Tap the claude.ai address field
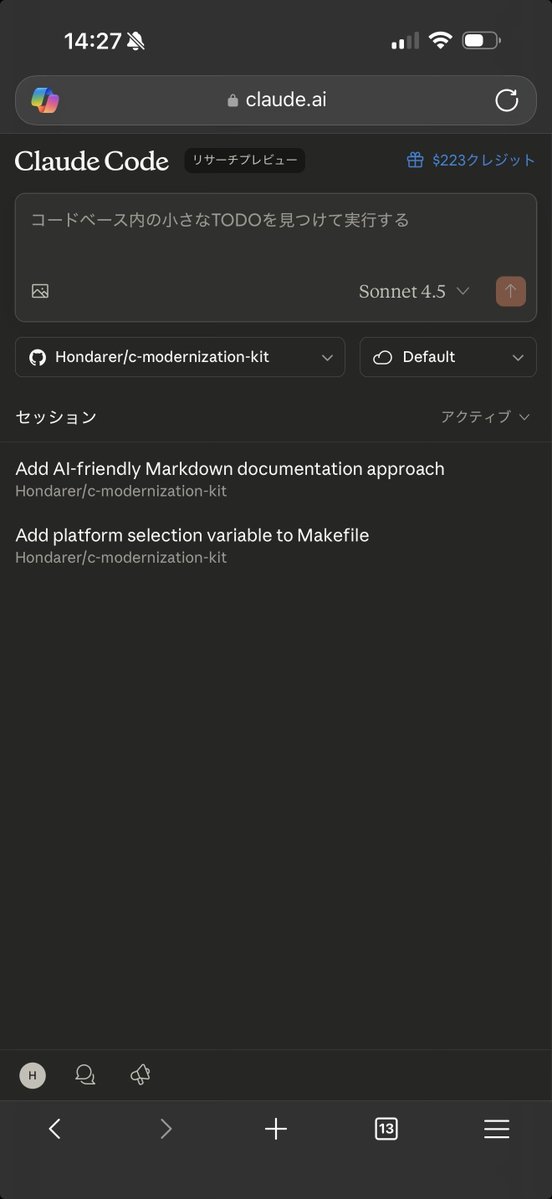 (276, 100)
